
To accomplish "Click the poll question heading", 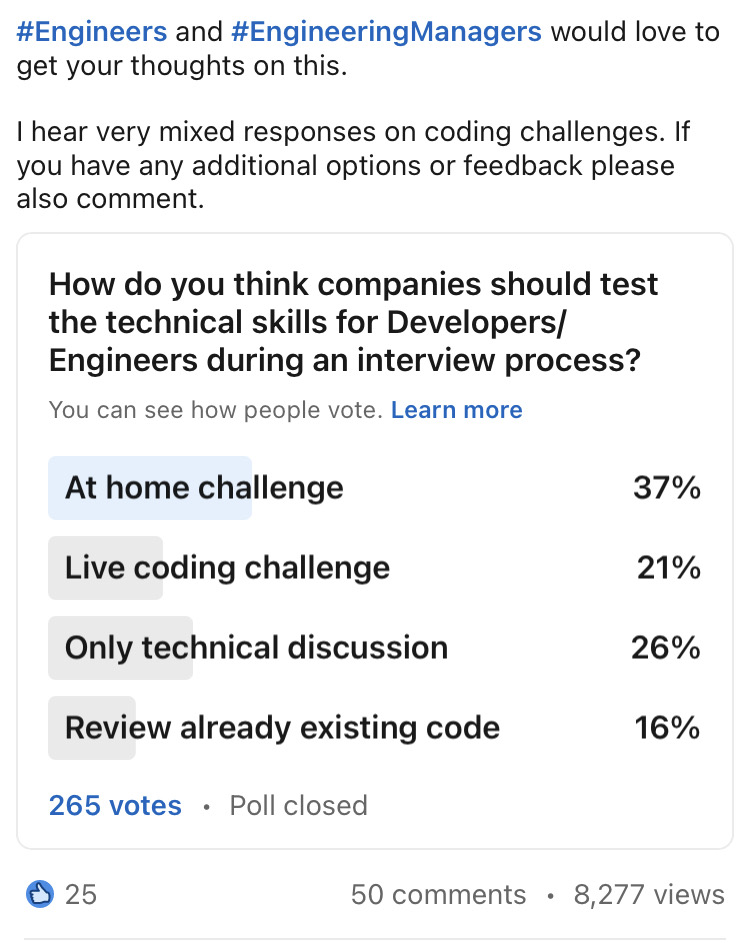I will click(354, 322).
